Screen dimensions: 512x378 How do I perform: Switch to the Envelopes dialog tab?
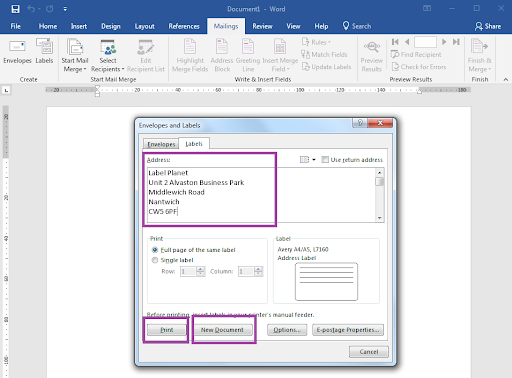pyautogui.click(x=161, y=144)
